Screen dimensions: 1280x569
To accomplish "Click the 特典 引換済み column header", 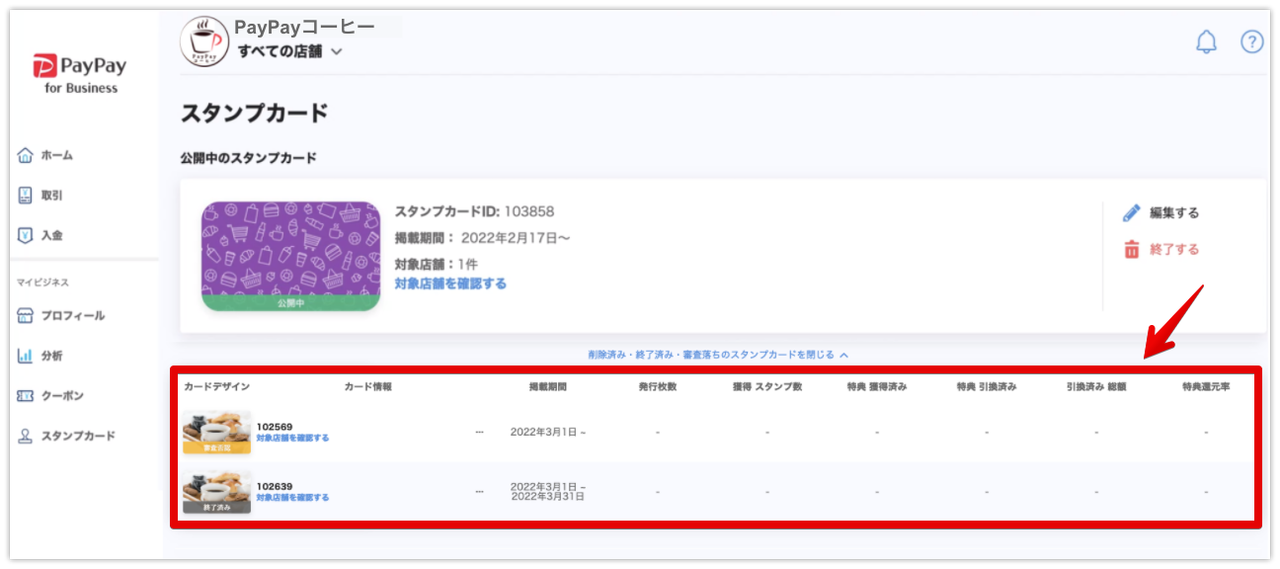I will pos(987,387).
